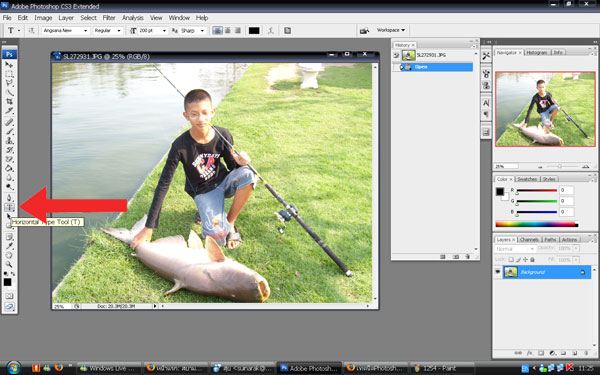This screenshot has height=375, width=600.
Task: Select the Lasso tool
Action: tap(9, 83)
